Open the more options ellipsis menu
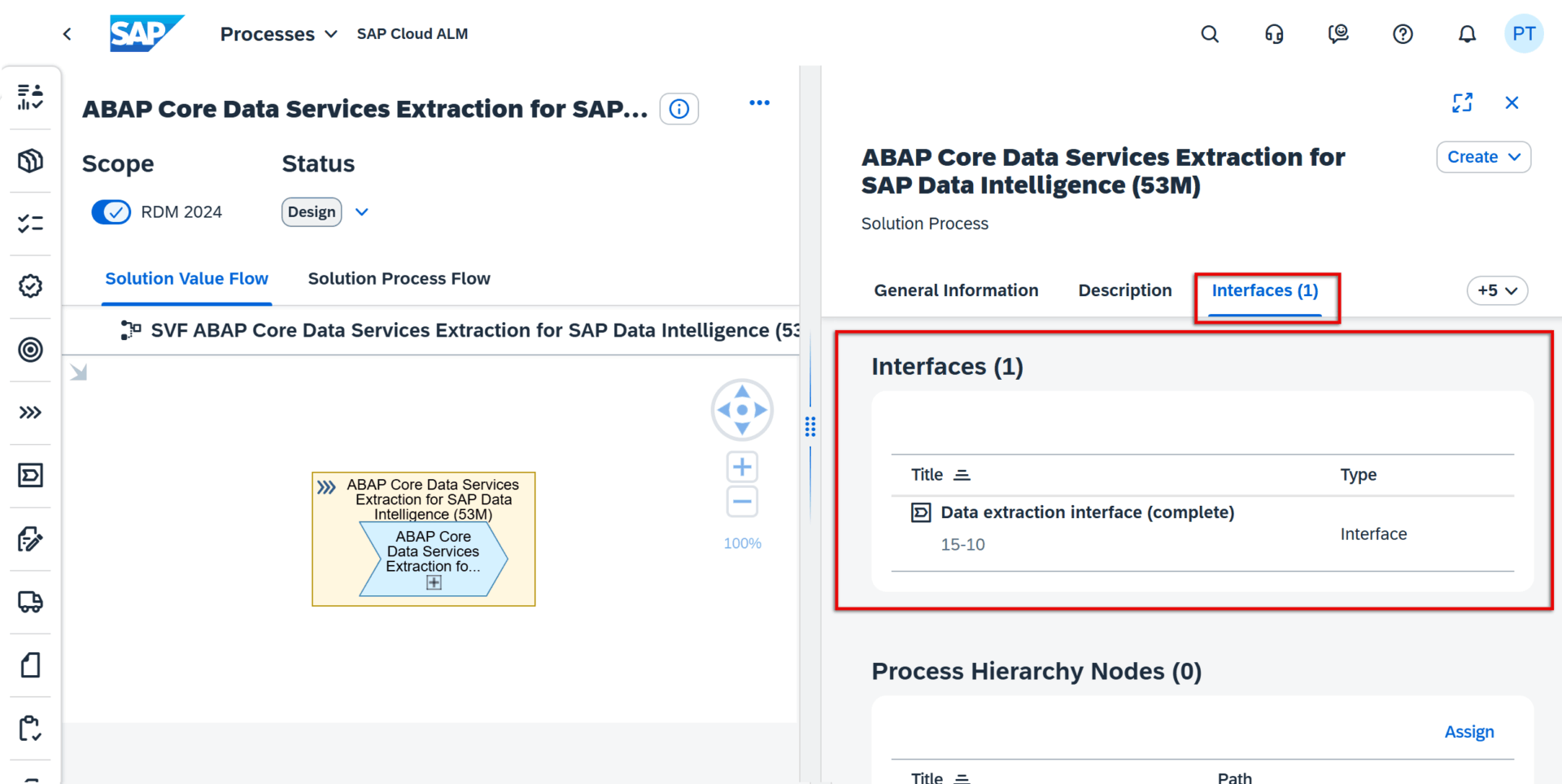This screenshot has width=1562, height=784. (x=759, y=102)
